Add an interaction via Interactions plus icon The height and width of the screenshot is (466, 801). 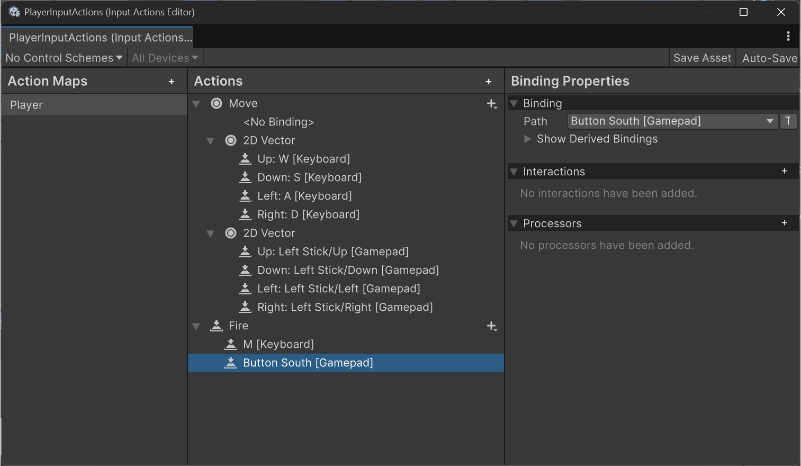[x=785, y=172]
